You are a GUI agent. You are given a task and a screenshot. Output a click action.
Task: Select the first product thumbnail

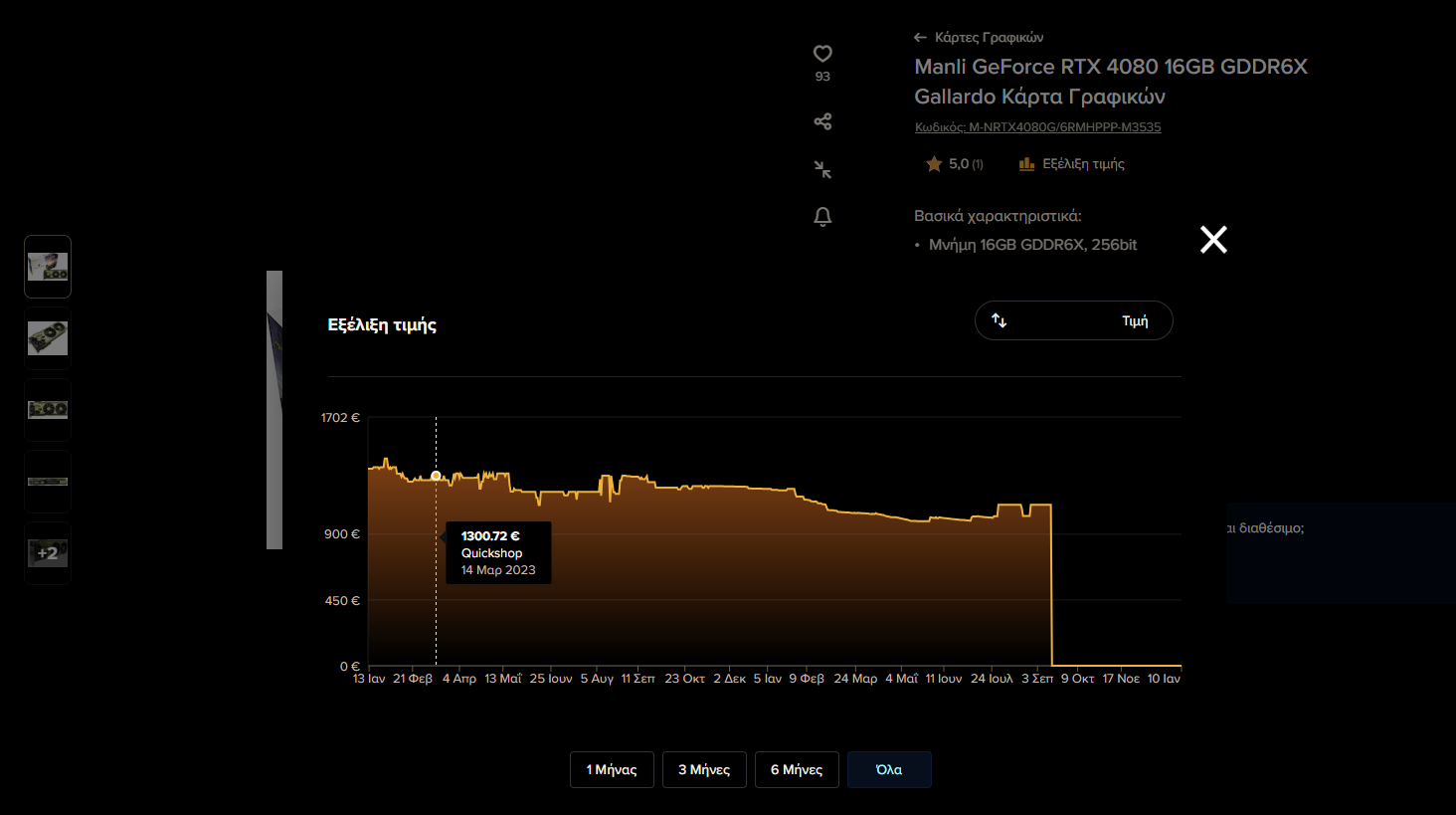pos(48,267)
